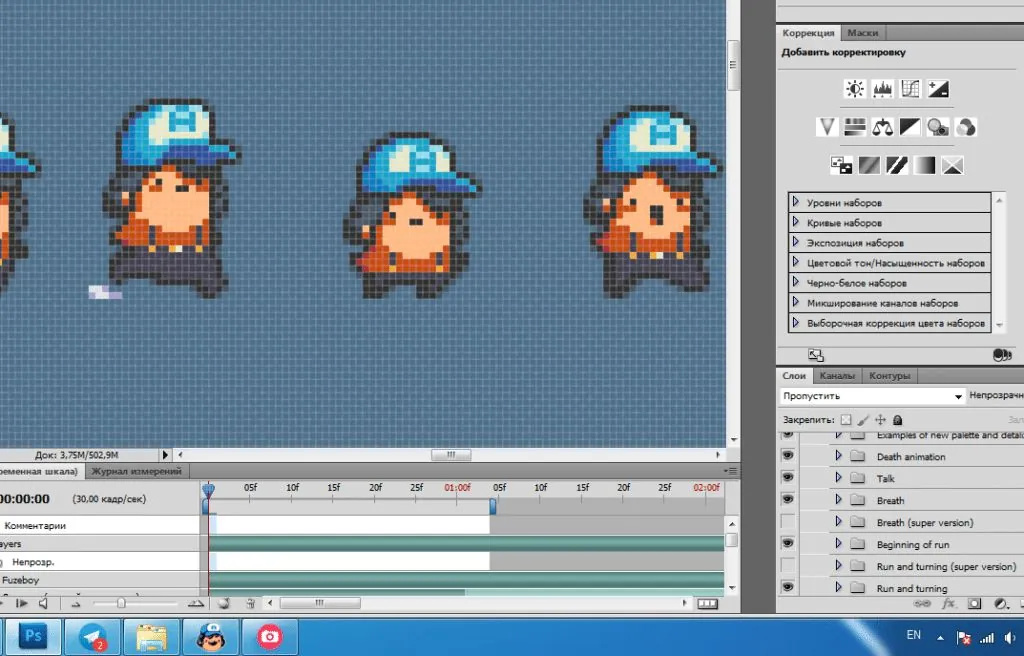Viewport: 1024px width, 656px height.
Task: Toggle lock transparent pixels in Layers panel
Action: [x=846, y=420]
